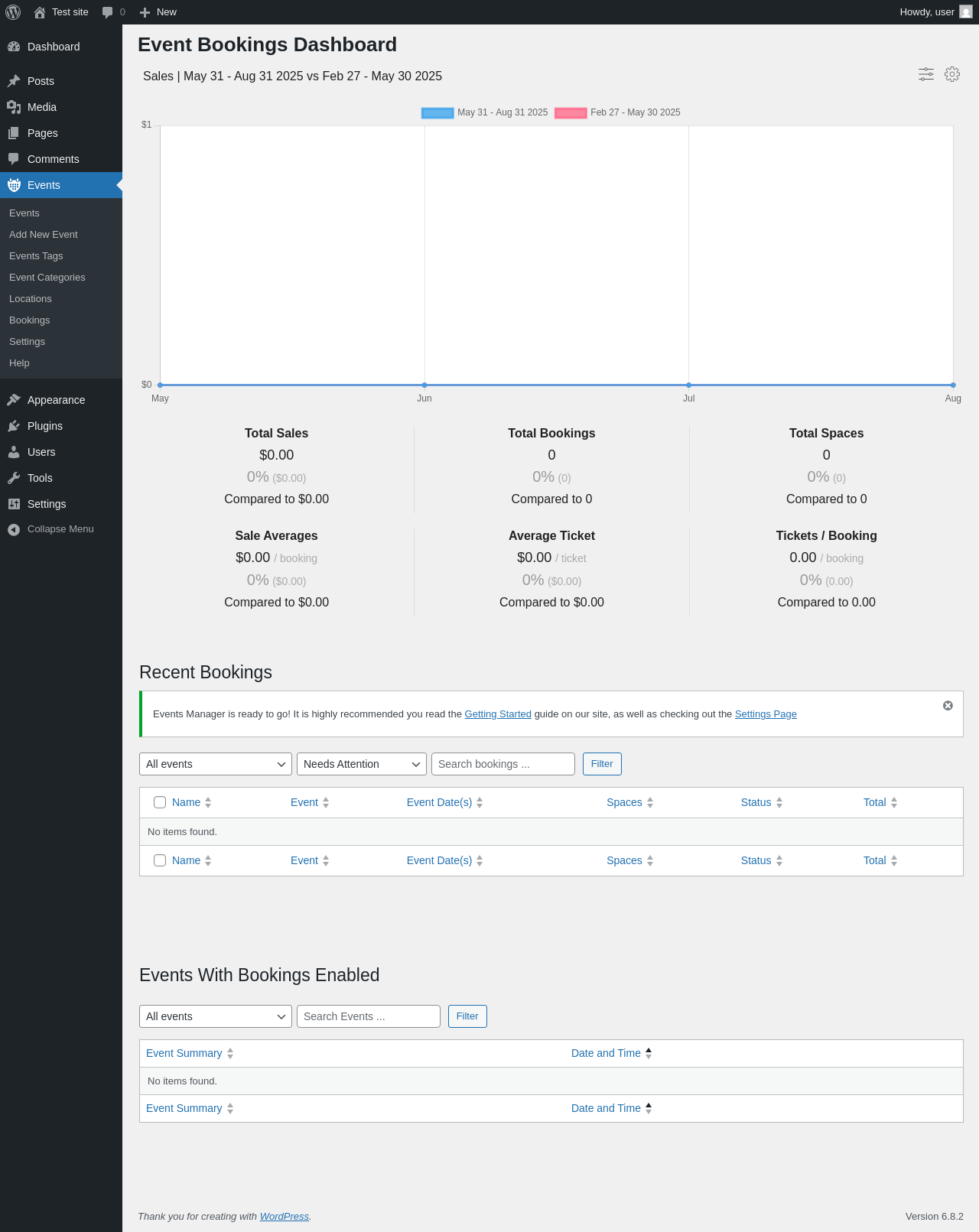Viewport: 979px width, 1232px height.
Task: Sort bookings by Name in header row
Action: tap(186, 802)
